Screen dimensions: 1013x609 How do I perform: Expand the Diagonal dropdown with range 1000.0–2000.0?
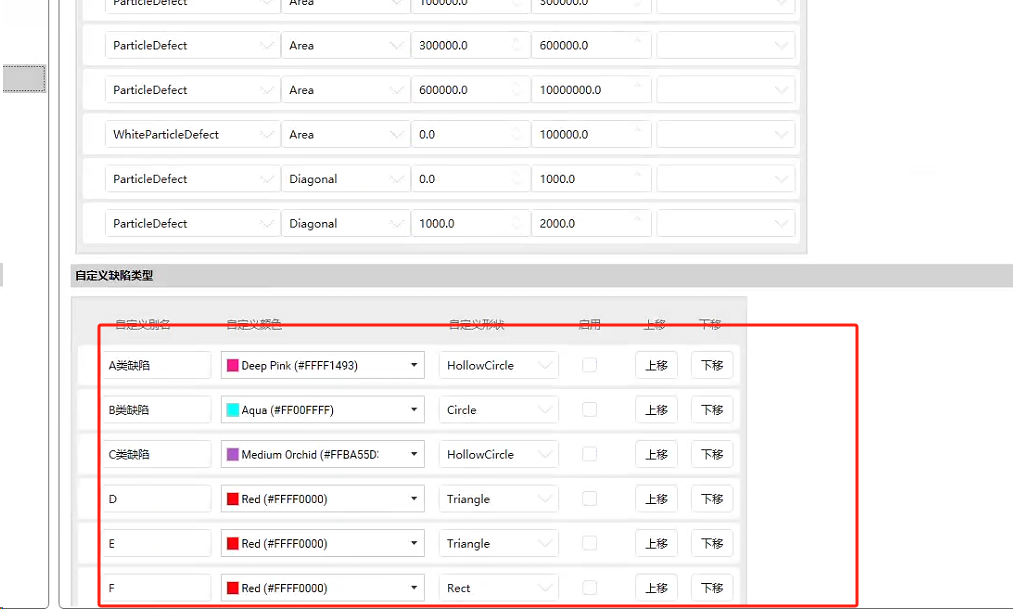pos(341,224)
